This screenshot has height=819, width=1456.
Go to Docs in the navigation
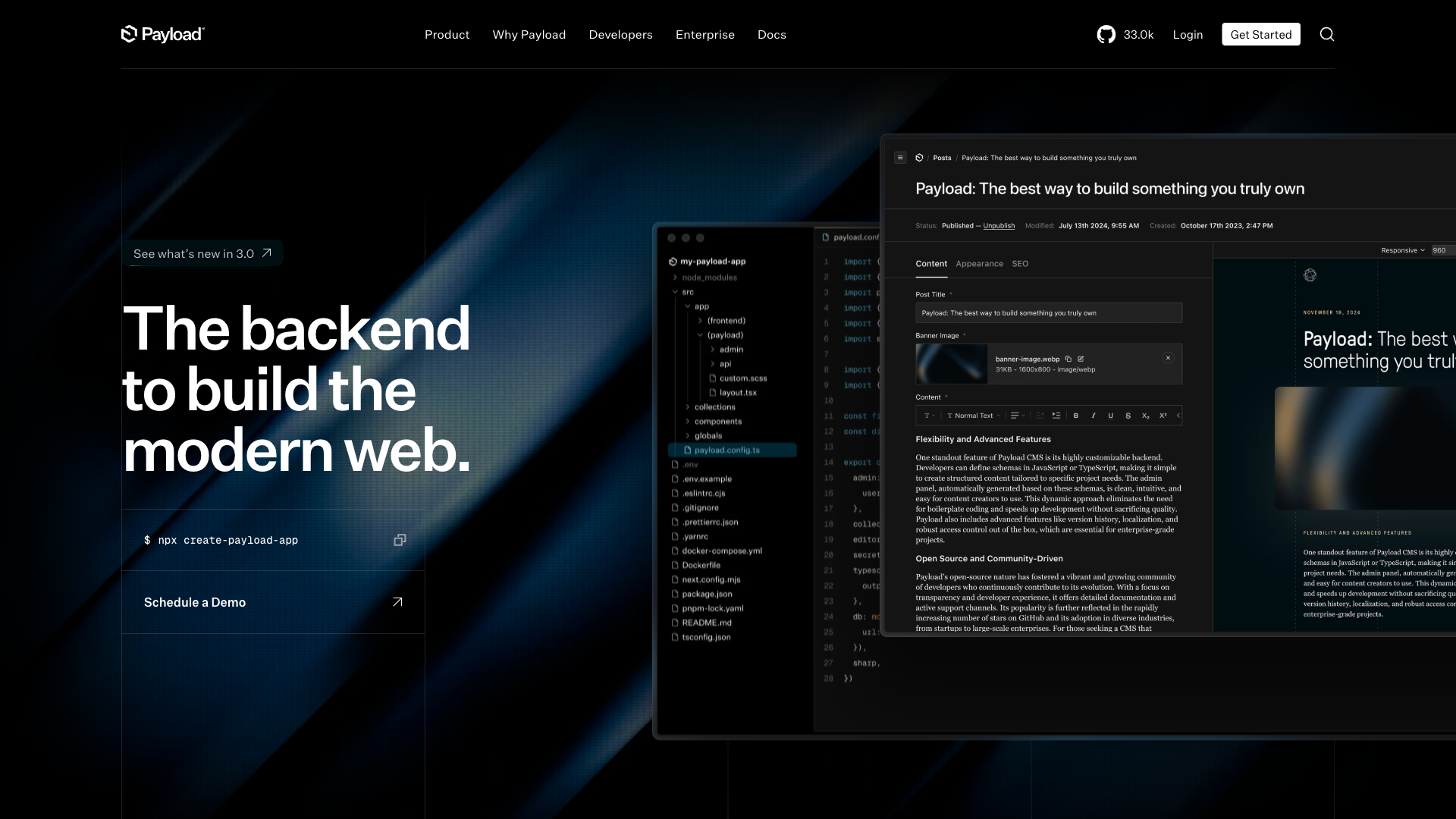click(771, 35)
